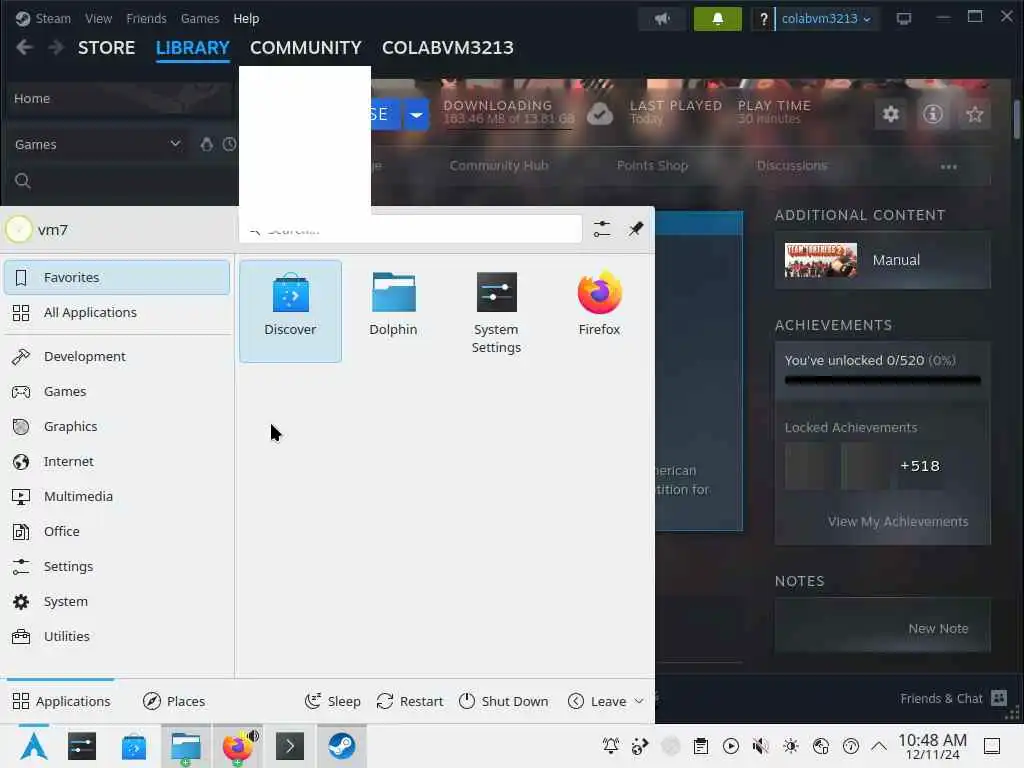
Task: Toggle muted audio volume tray icon
Action: tap(760, 746)
